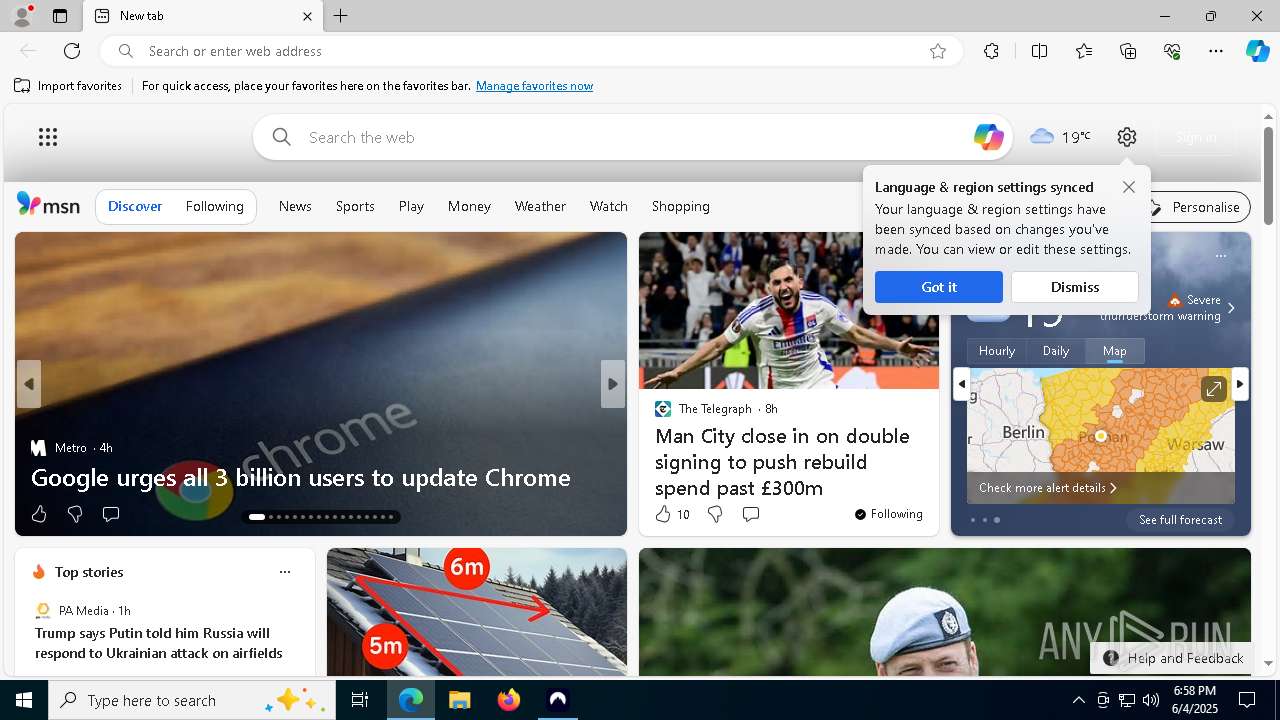Expand severe thunderstorm warning chevron
Viewport: 1280px width, 720px height.
[1231, 308]
